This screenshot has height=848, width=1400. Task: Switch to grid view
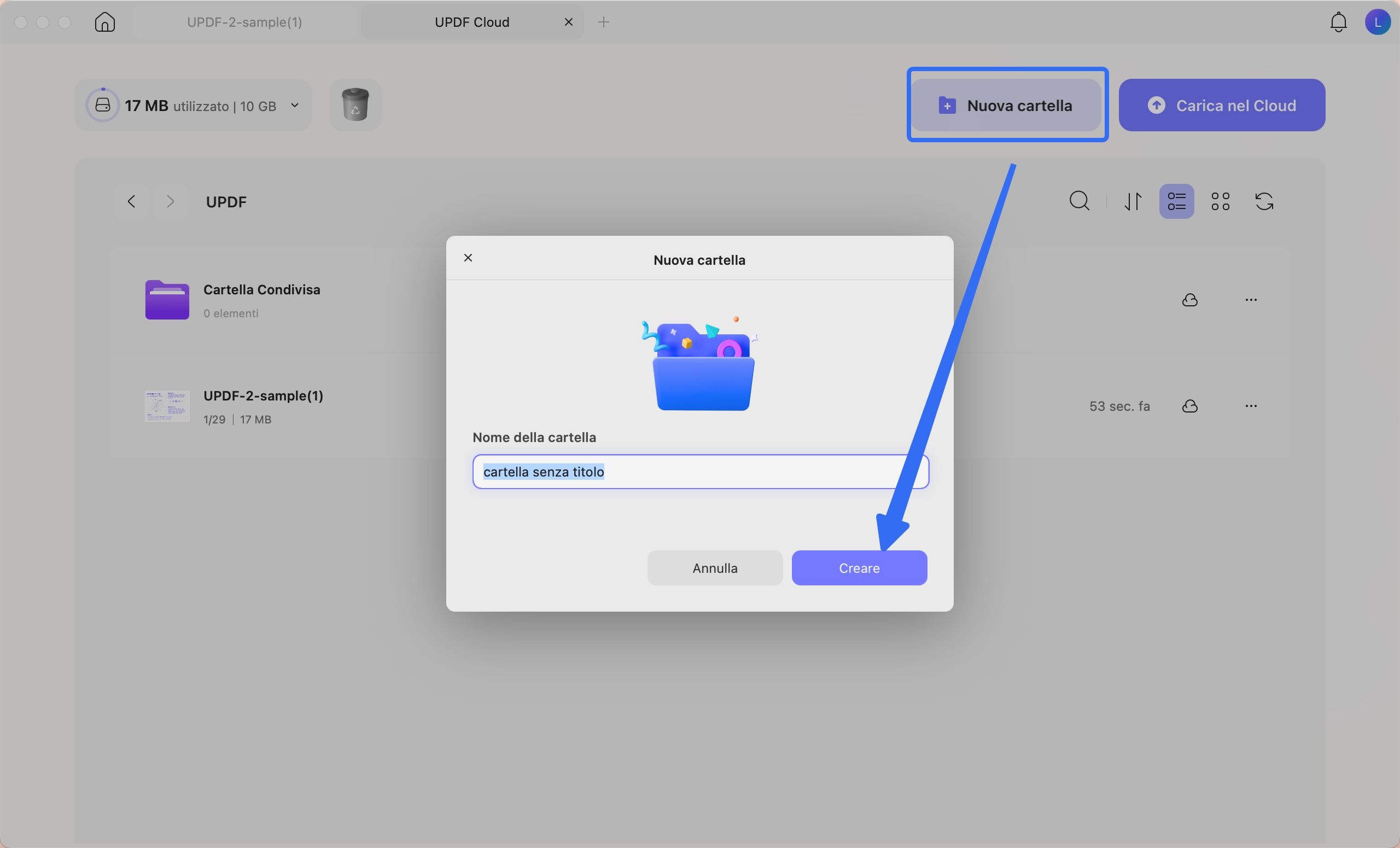click(1220, 201)
